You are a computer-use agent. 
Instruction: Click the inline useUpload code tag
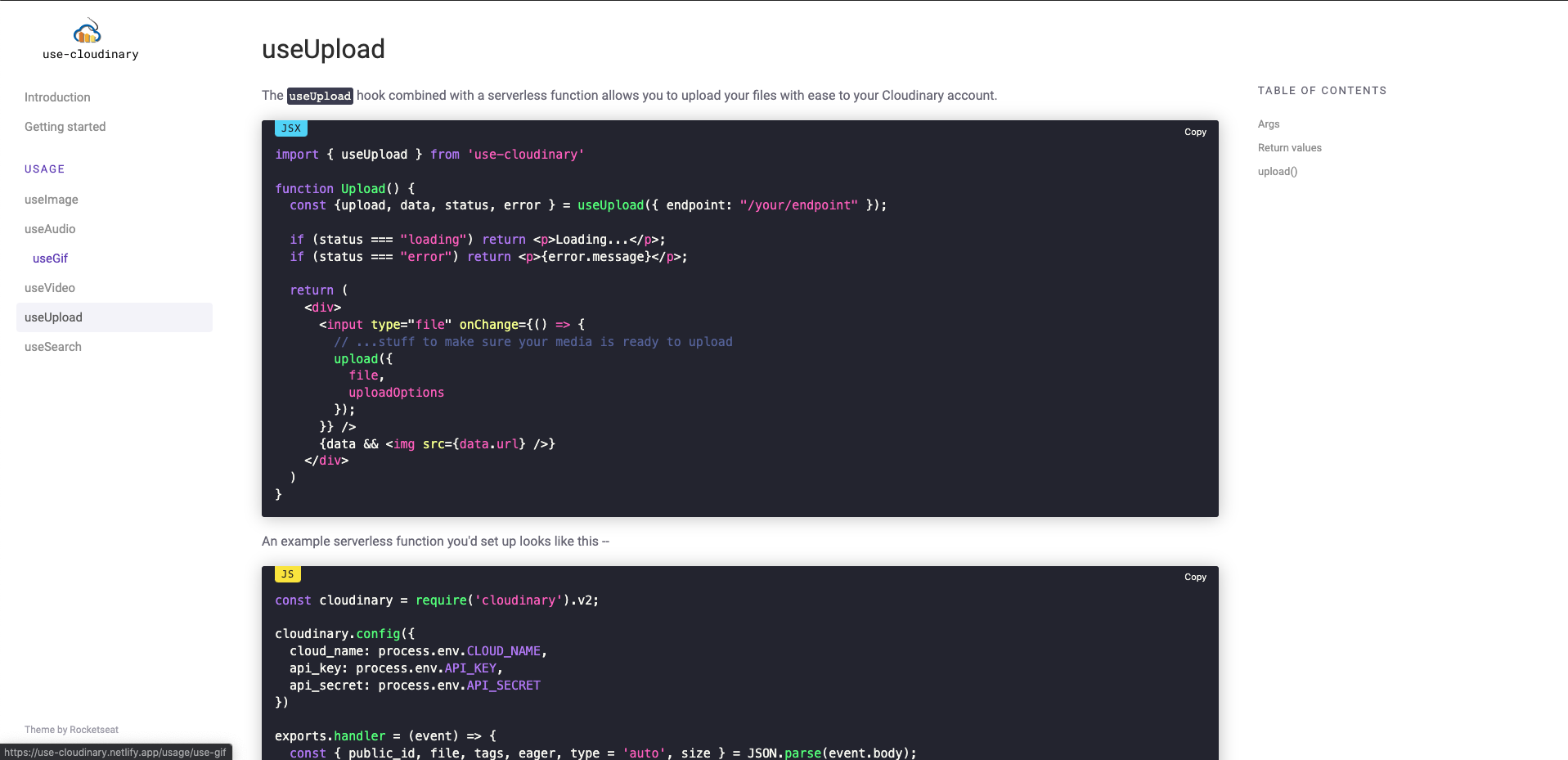click(x=320, y=96)
